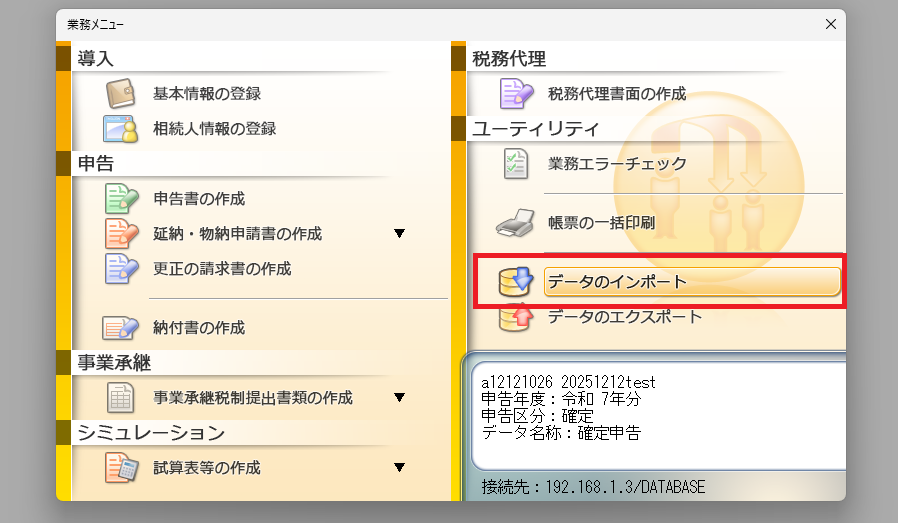Click the シミュレーション section header
This screenshot has width=898, height=523.
(151, 432)
